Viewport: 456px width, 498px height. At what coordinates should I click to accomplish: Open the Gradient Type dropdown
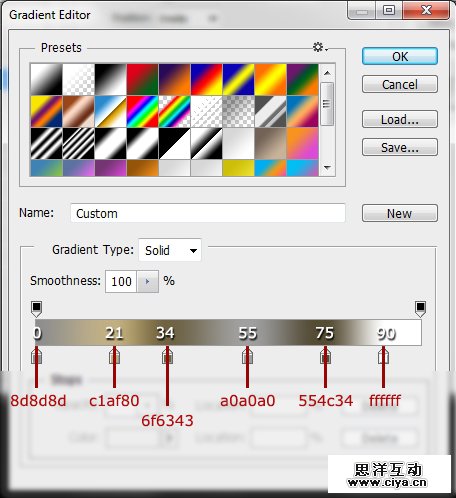[170, 250]
